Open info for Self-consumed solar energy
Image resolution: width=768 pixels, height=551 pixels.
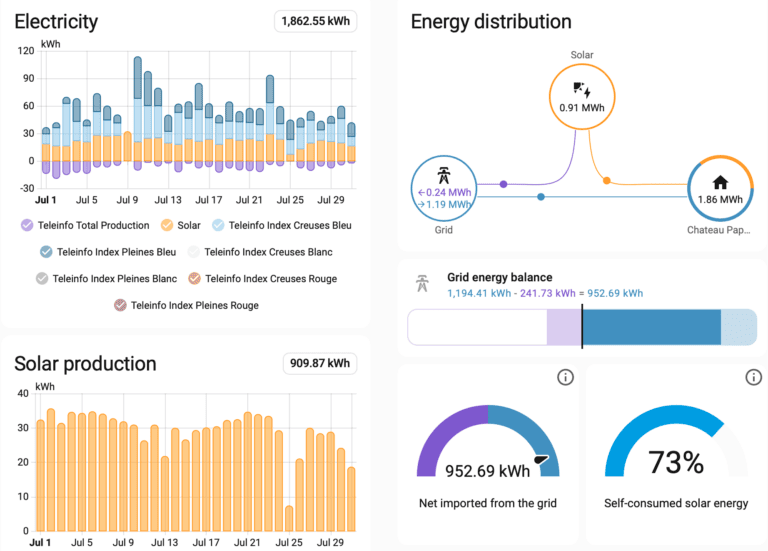point(753,377)
